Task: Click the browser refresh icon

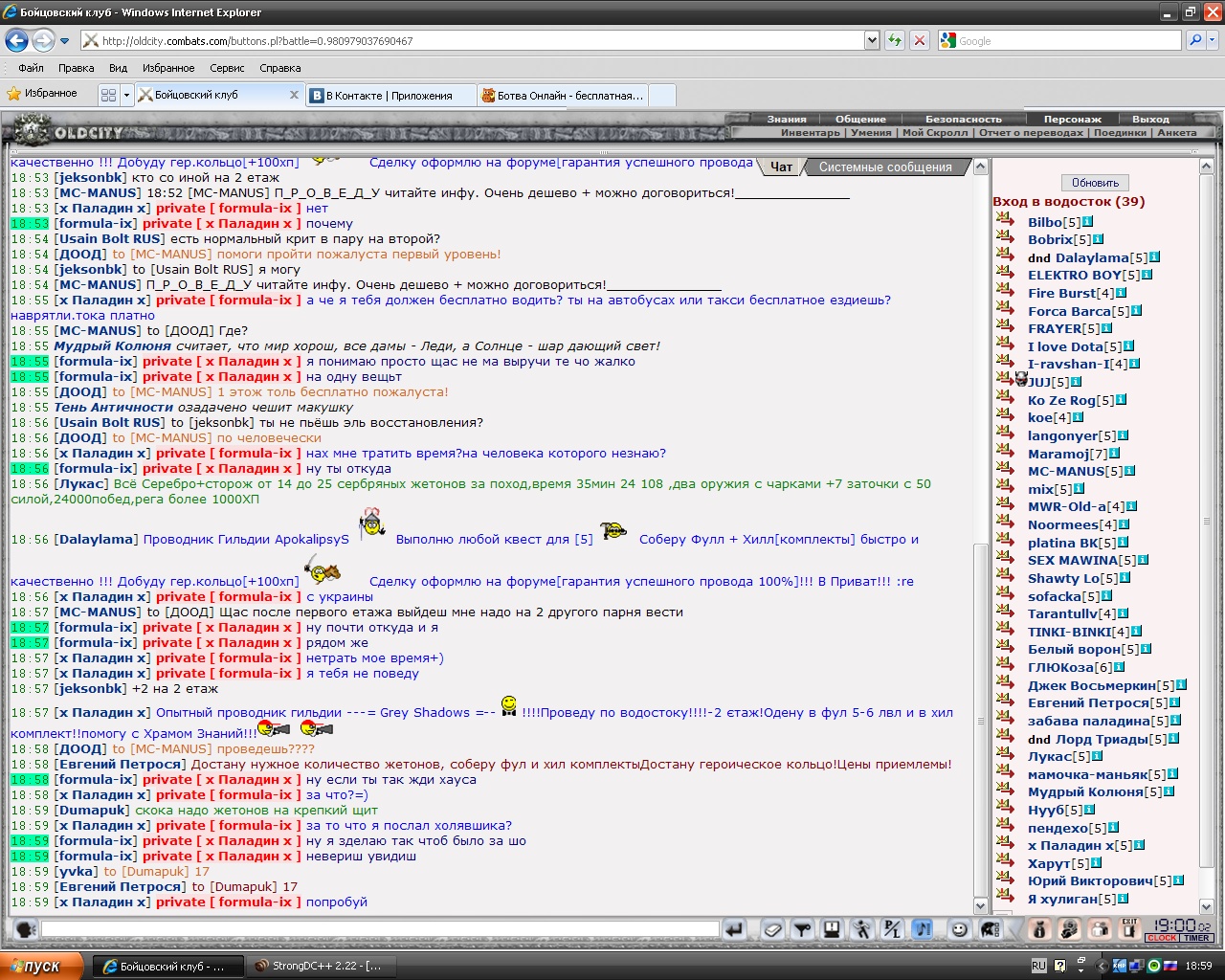Action: click(x=895, y=40)
